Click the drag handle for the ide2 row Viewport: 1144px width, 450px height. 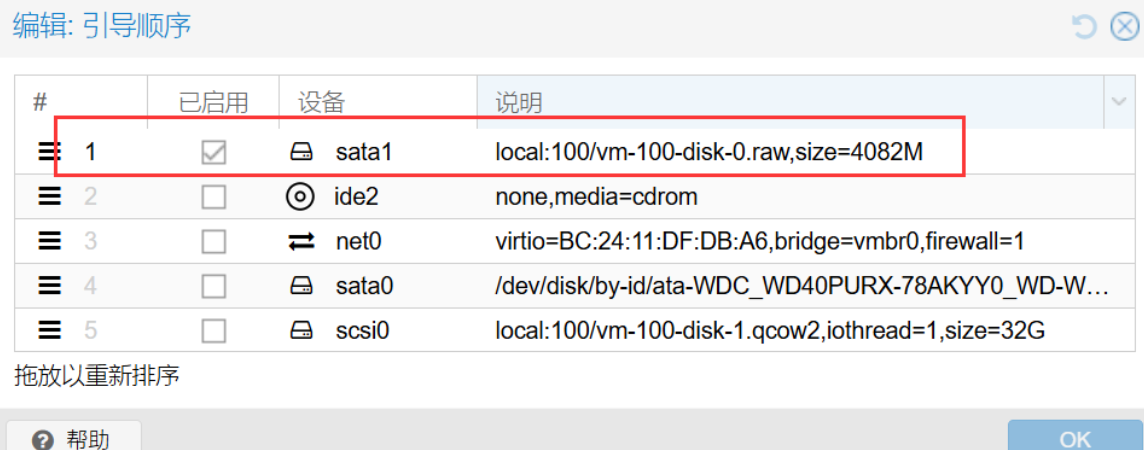(x=49, y=197)
